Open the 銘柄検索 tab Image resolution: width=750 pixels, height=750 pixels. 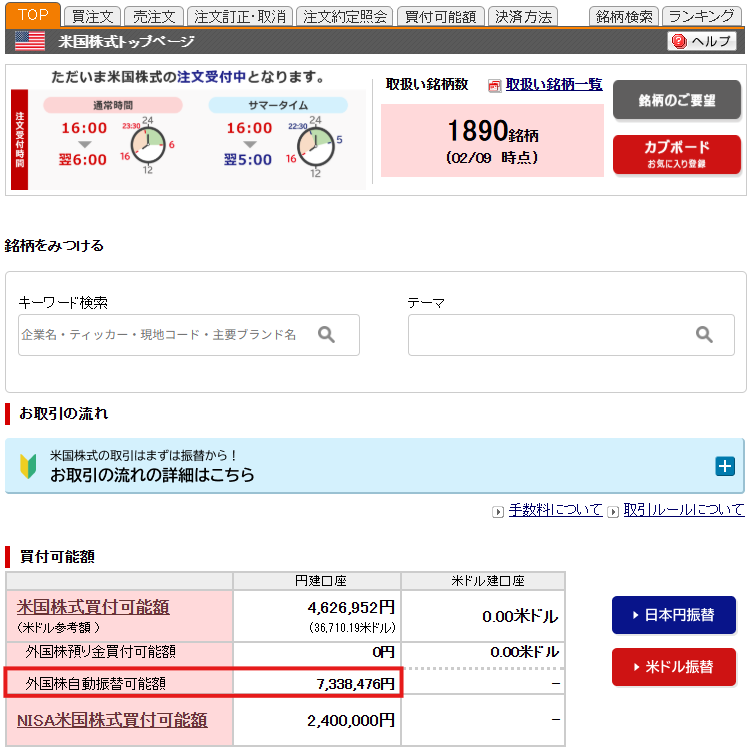(x=622, y=16)
